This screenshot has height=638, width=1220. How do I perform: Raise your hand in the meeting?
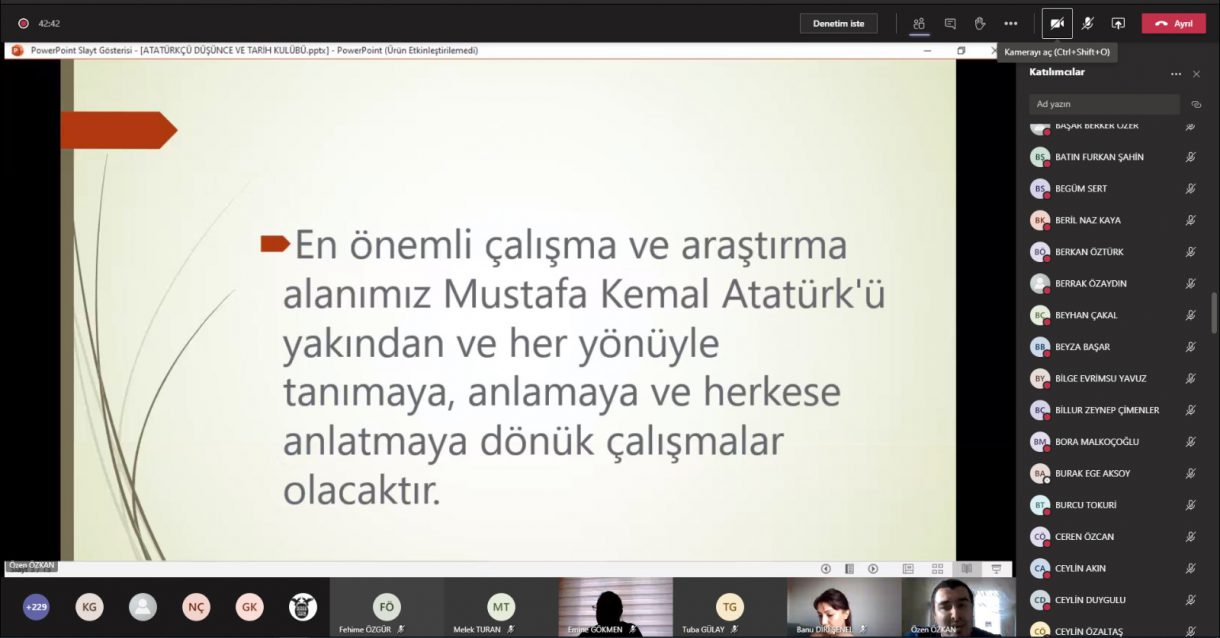[980, 23]
